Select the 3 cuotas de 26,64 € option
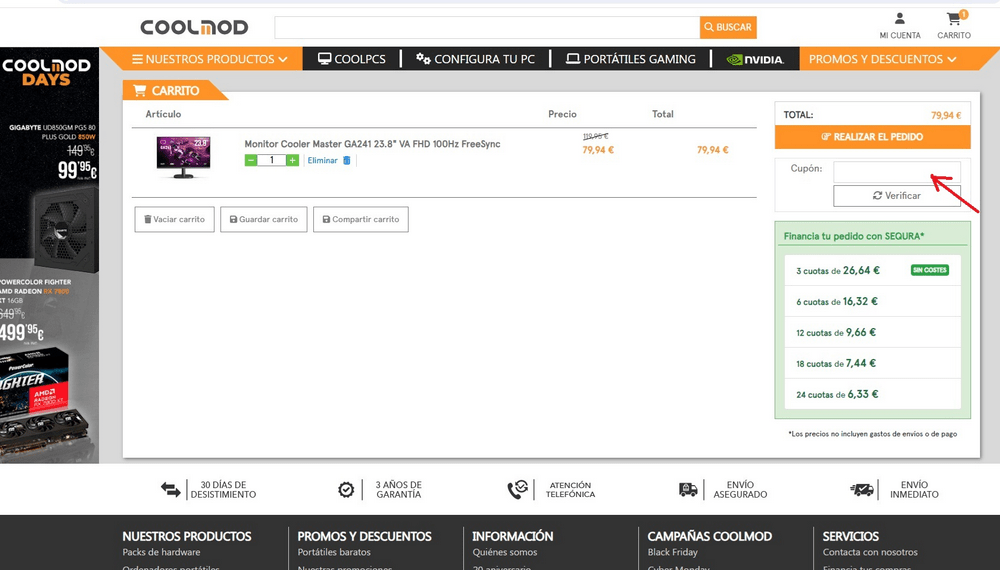1000x570 pixels. pos(872,270)
